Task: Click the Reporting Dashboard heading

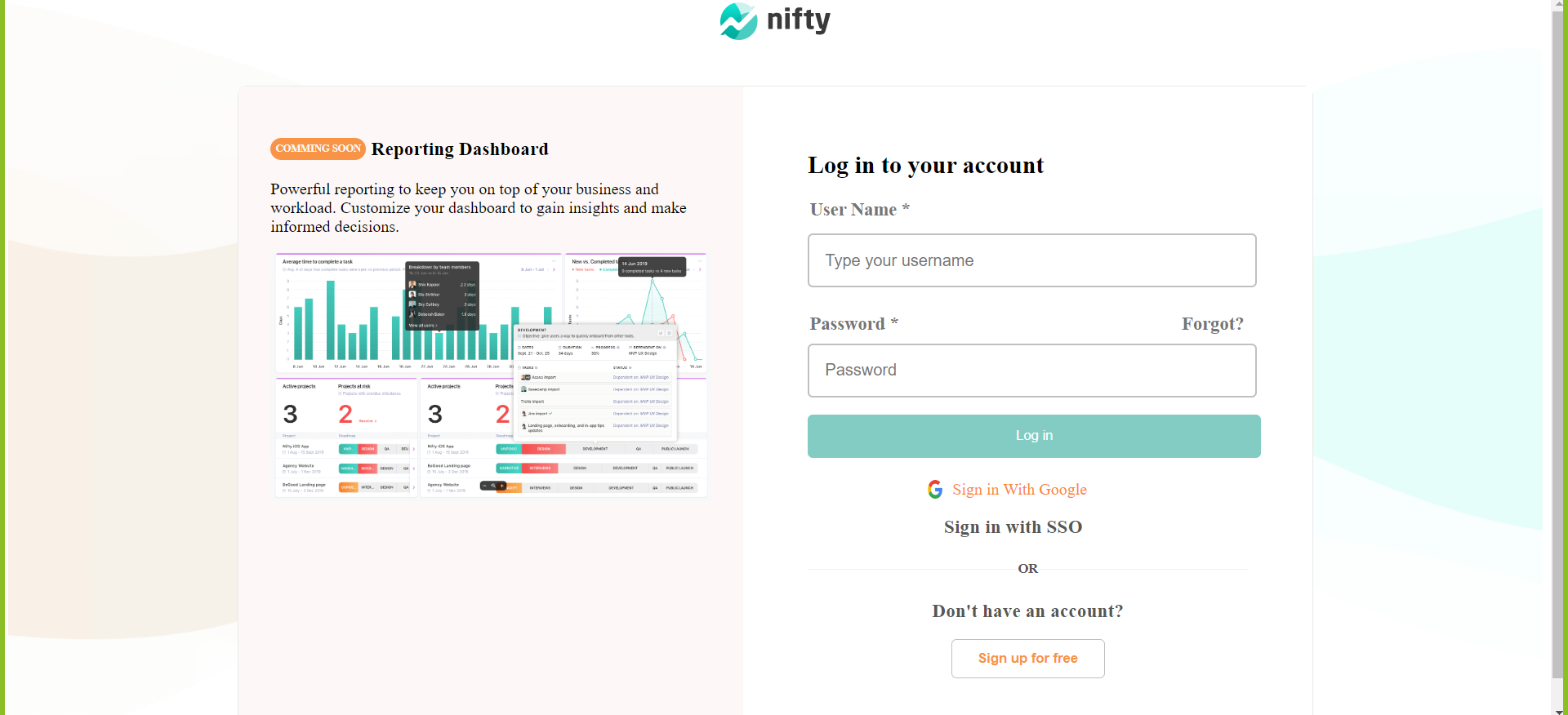Action: tap(460, 149)
